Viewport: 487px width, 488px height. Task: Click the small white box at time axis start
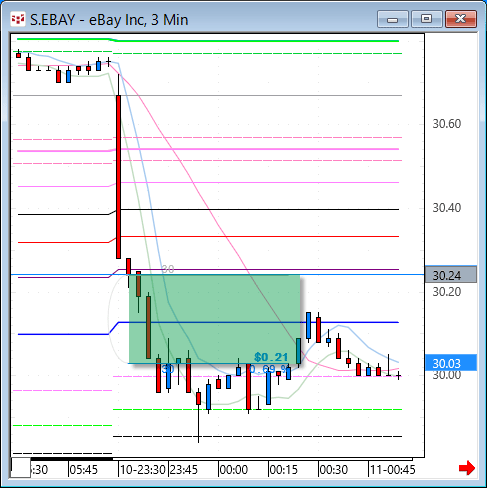pyautogui.click(x=21, y=468)
